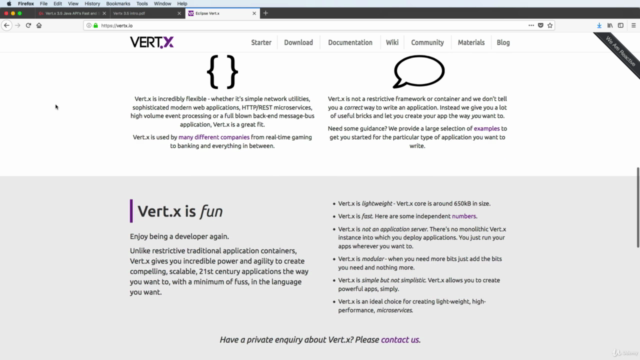
Task: Close the Eclipse Vert.x tab
Action: click(254, 13)
